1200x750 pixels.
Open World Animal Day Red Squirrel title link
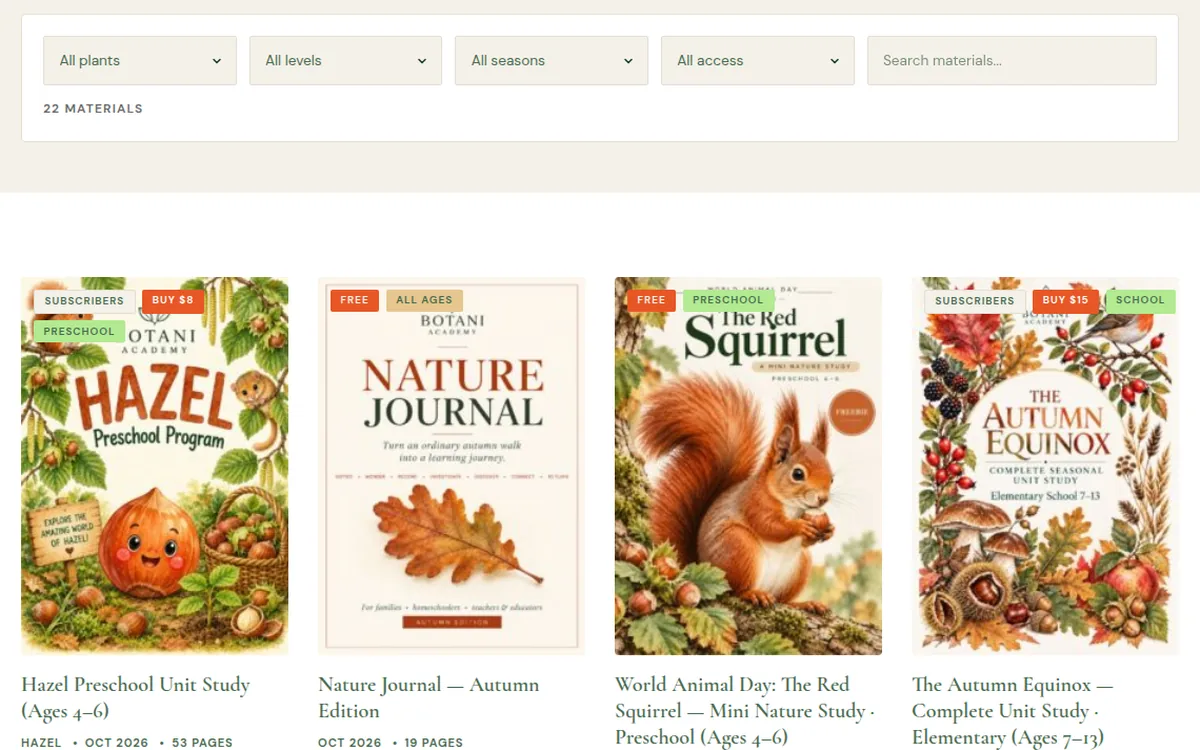[745, 711]
